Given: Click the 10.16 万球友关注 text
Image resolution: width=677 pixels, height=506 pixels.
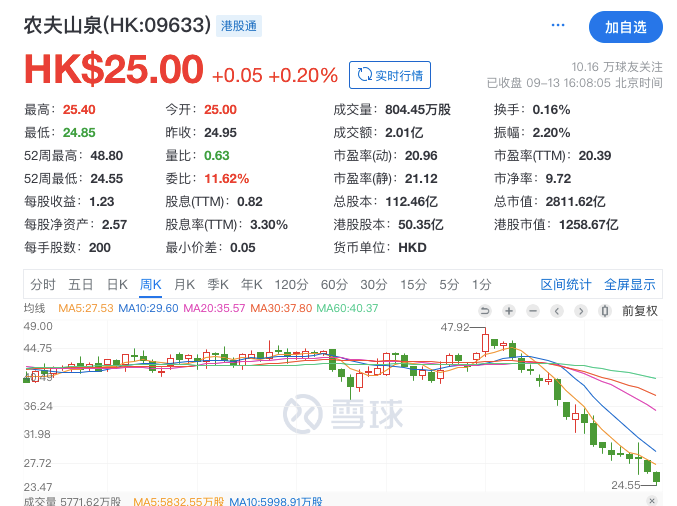Looking at the screenshot, I should point(617,67).
